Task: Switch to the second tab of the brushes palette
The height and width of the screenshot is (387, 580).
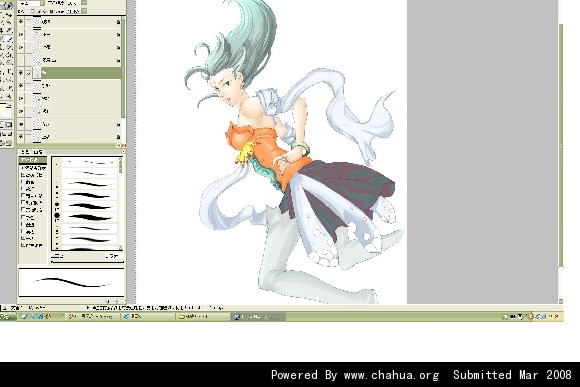Action: [38, 152]
